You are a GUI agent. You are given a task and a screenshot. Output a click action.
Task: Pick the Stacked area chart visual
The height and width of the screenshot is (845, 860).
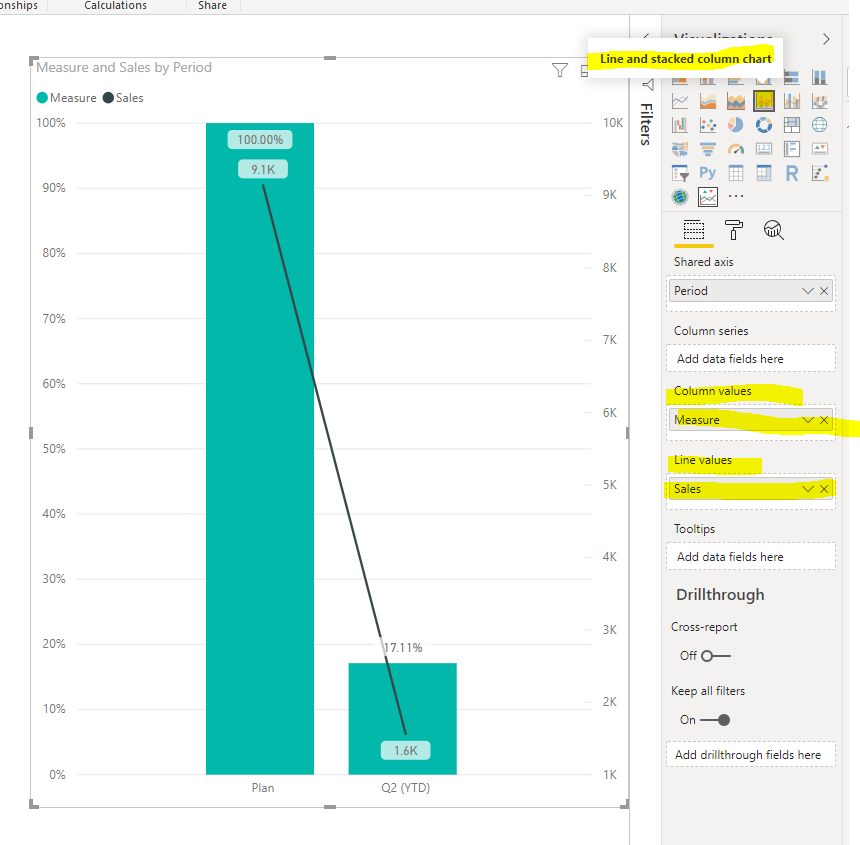[x=735, y=101]
